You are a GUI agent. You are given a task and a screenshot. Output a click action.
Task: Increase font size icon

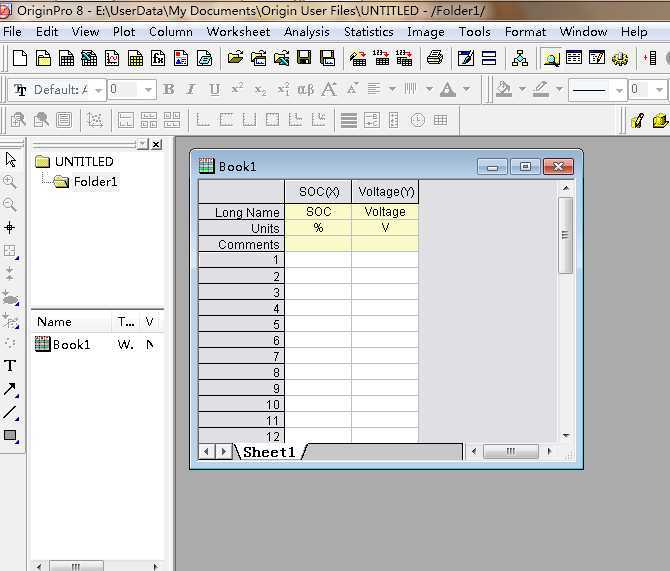point(329,89)
